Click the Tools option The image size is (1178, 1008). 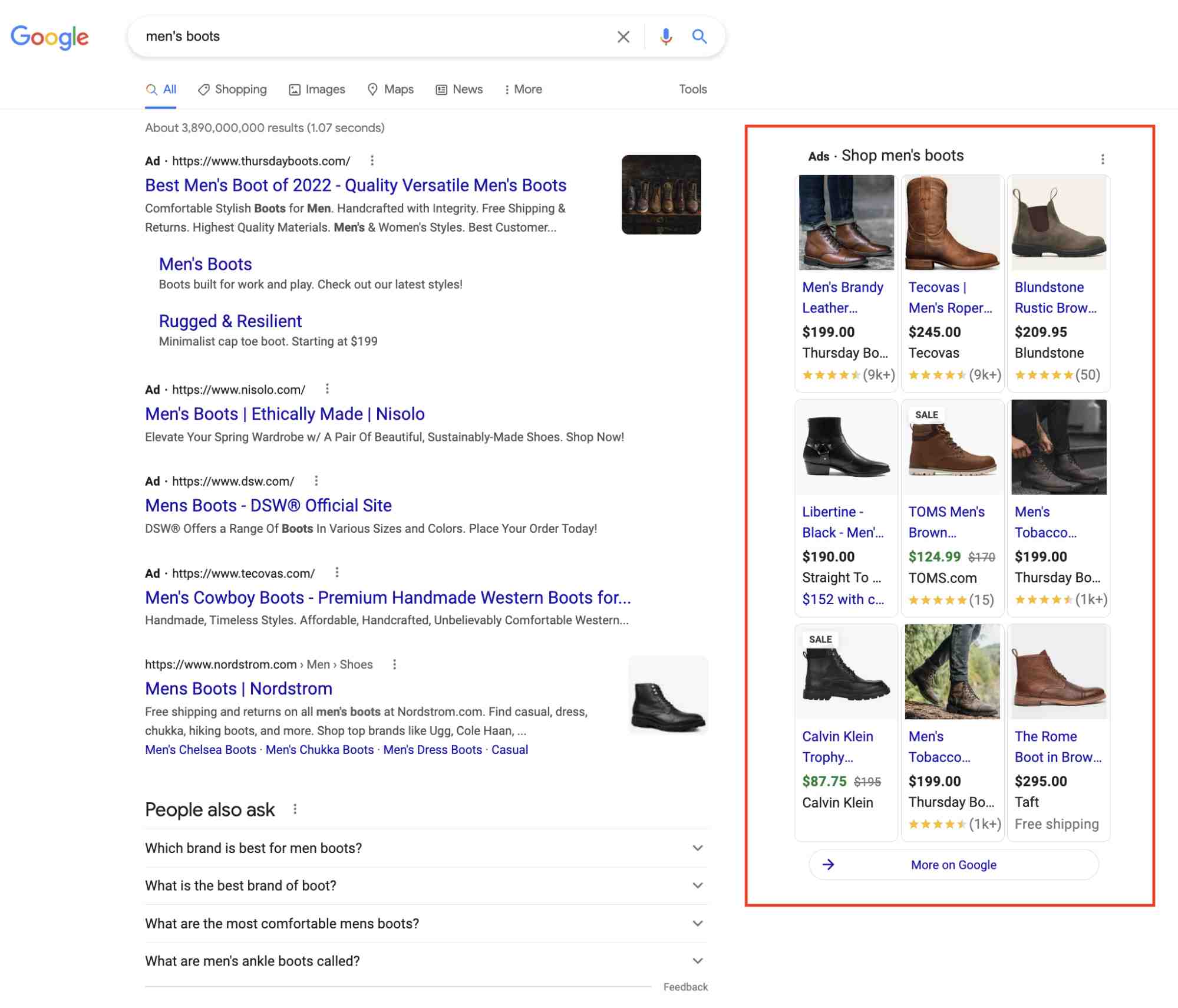[692, 89]
